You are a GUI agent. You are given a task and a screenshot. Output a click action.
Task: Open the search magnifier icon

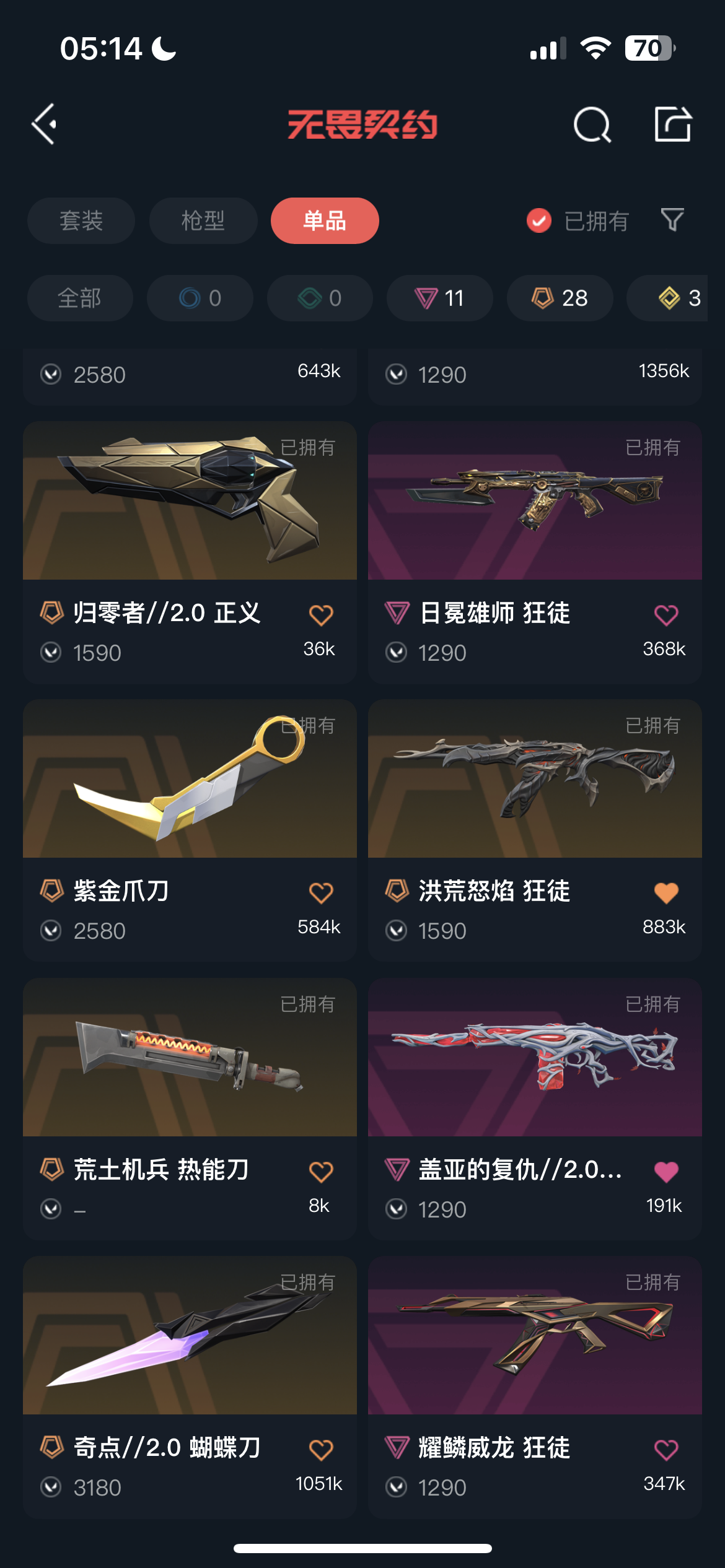(x=592, y=124)
